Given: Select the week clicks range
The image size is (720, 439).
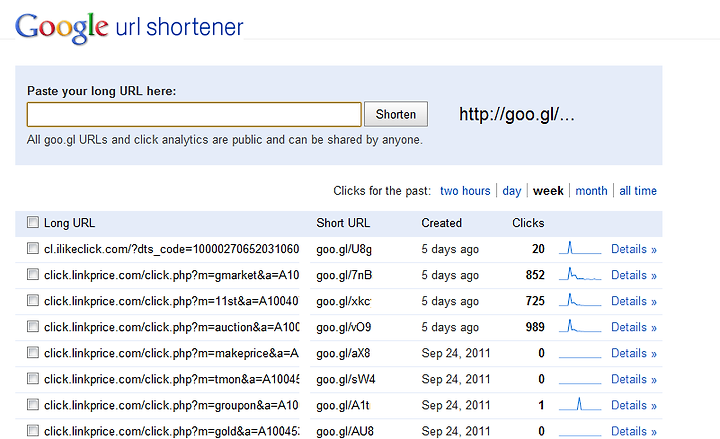Looking at the screenshot, I should click(x=548, y=191).
